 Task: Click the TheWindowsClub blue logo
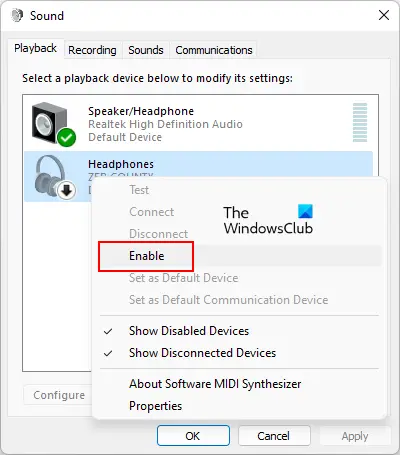[305, 211]
